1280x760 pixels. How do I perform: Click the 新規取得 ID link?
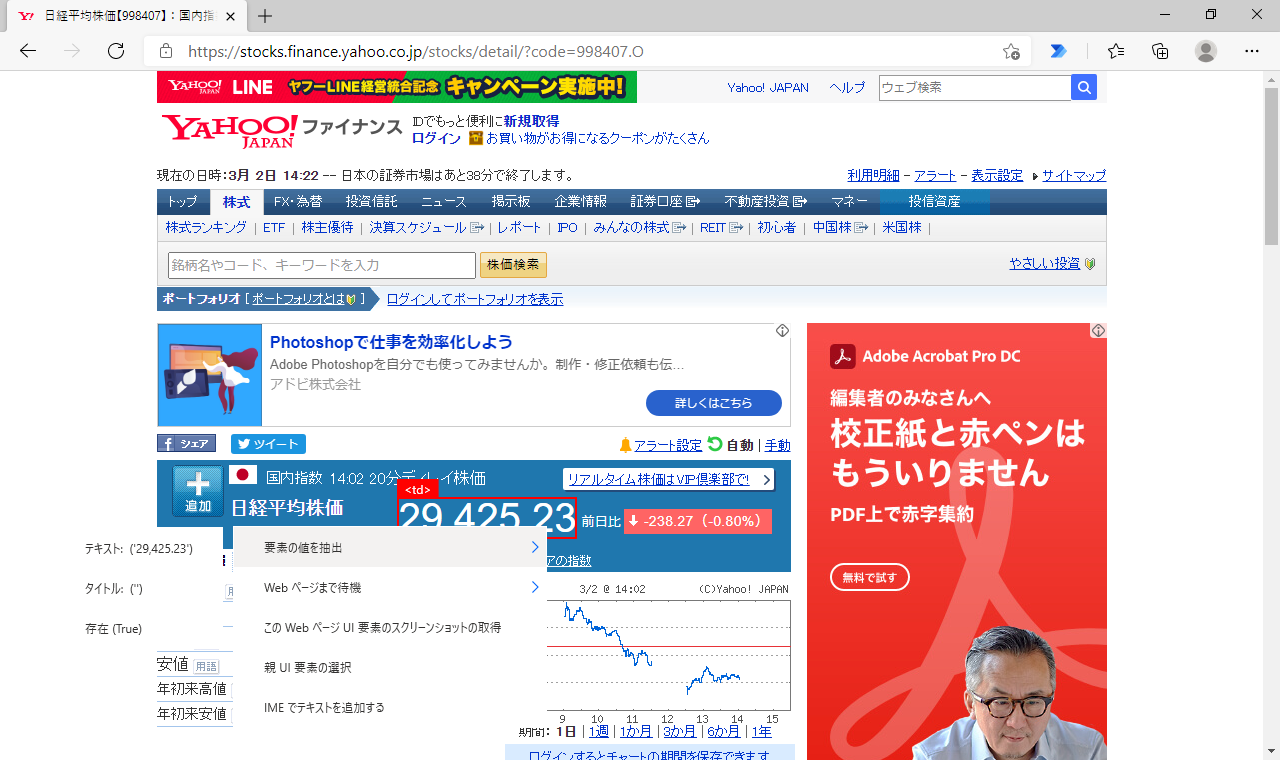point(531,121)
